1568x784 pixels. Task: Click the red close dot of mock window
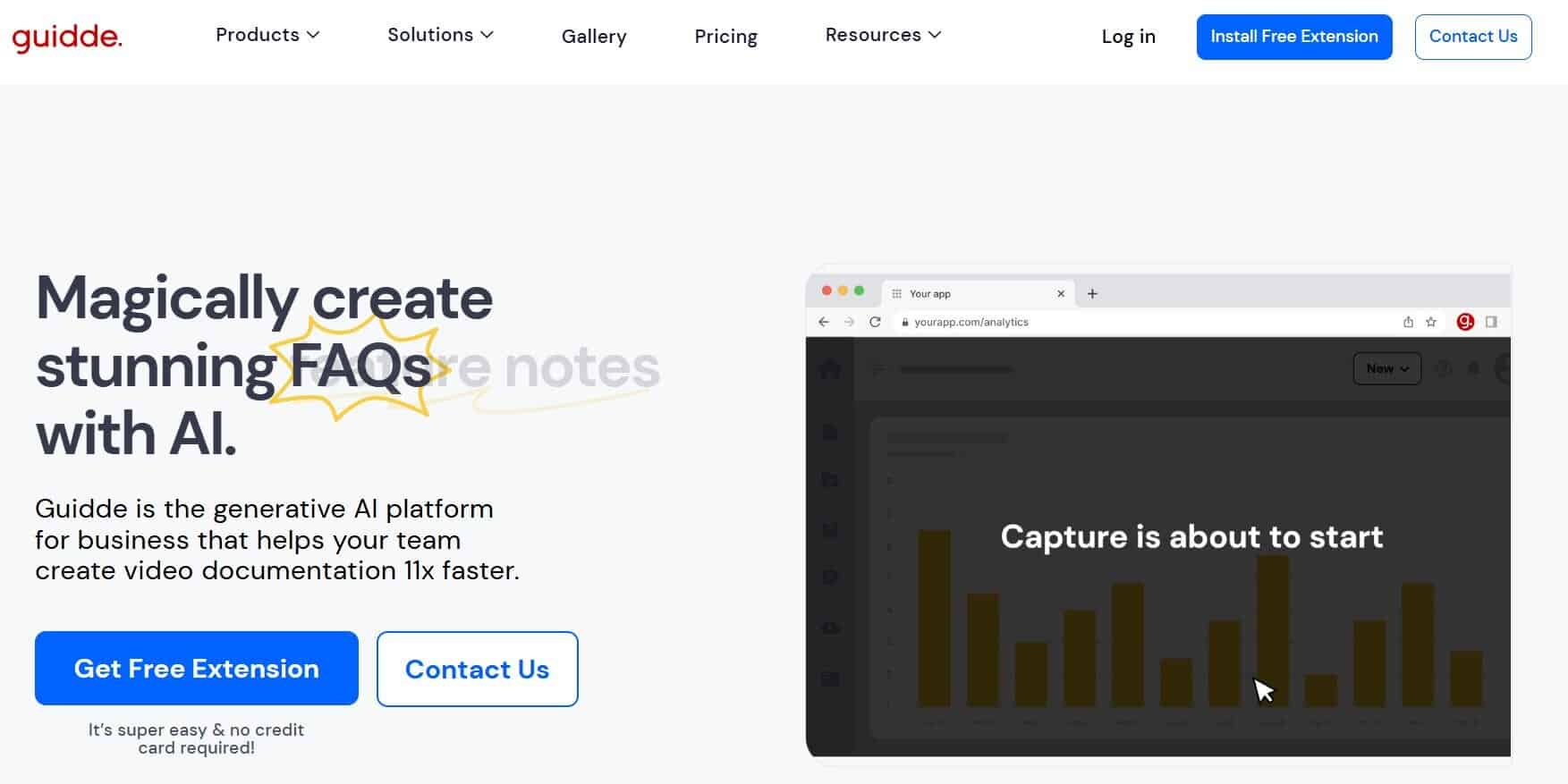[827, 291]
